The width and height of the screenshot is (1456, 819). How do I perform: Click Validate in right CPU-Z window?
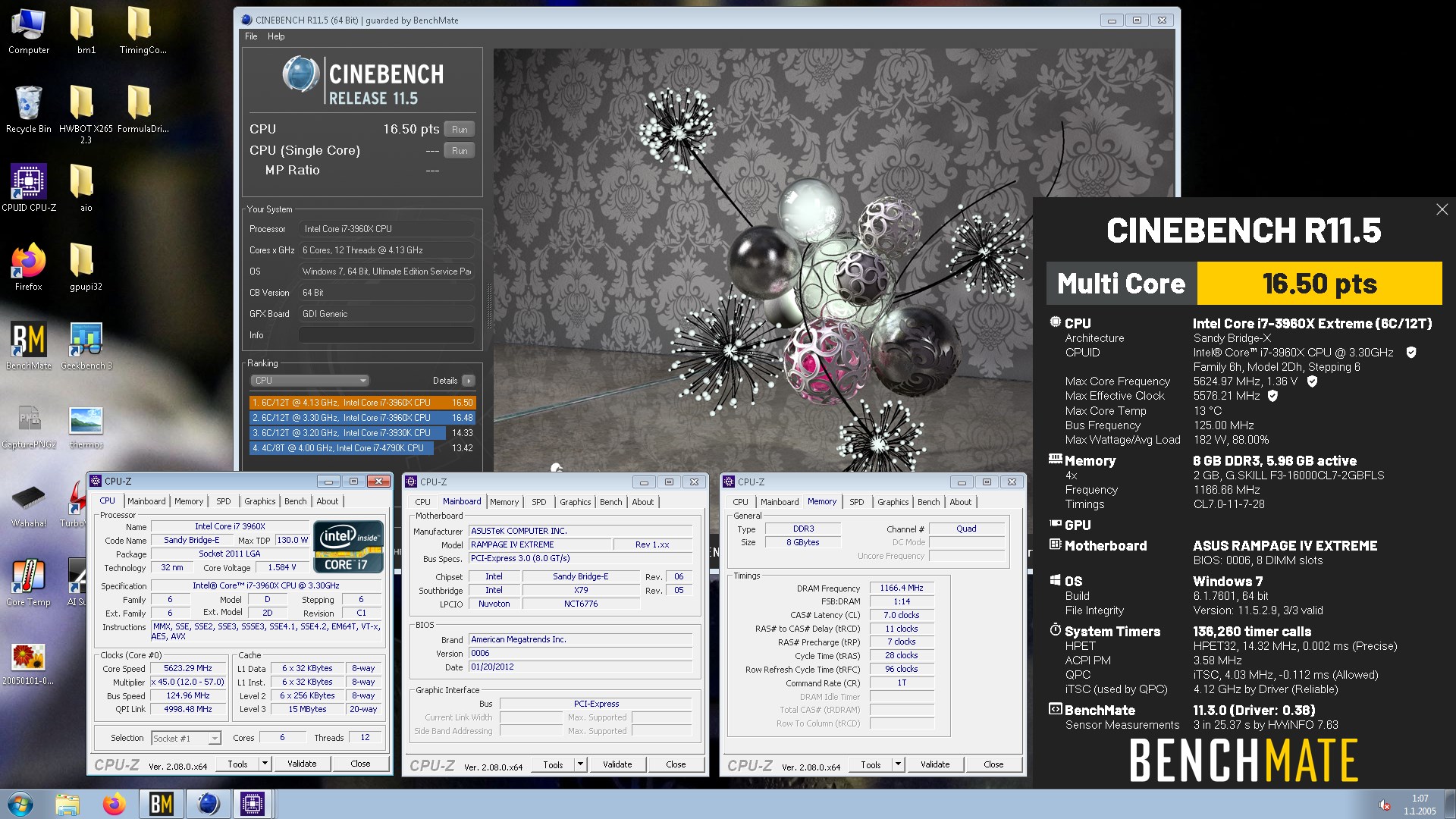[935, 764]
